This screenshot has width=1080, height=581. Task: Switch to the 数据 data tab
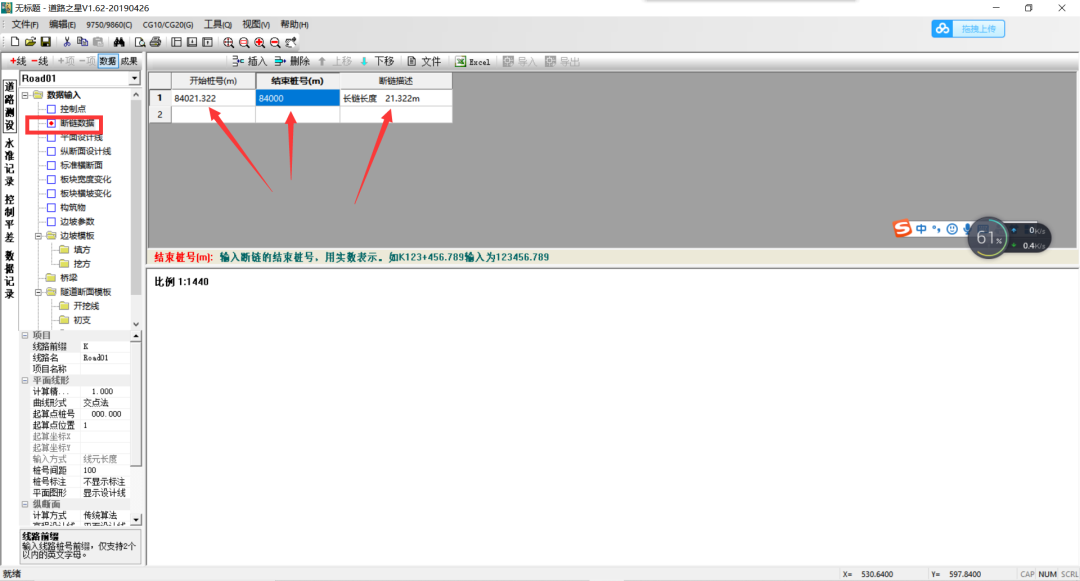coord(108,61)
